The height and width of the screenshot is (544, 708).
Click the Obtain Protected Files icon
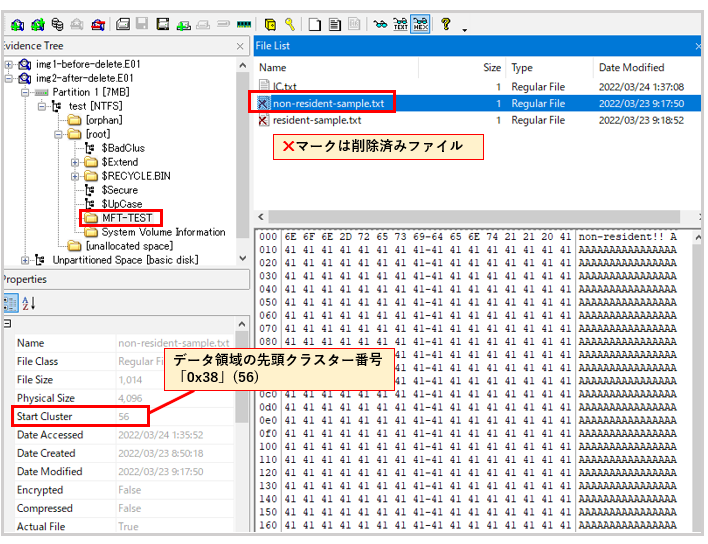point(270,24)
